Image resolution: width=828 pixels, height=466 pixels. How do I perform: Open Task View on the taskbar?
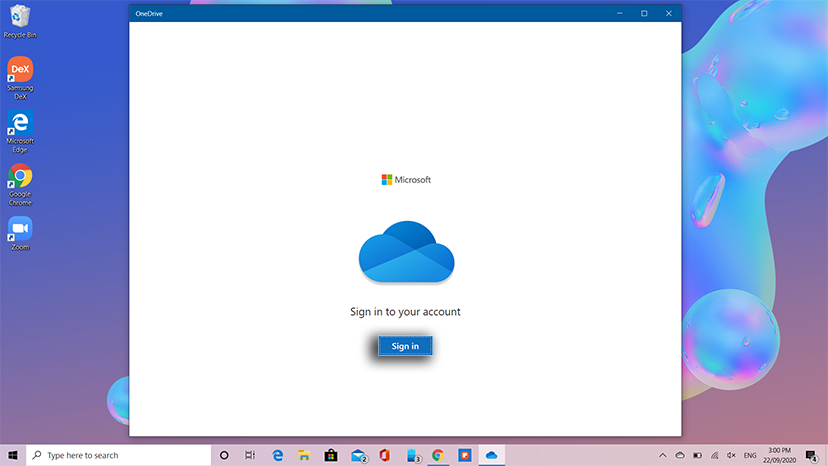pos(250,455)
